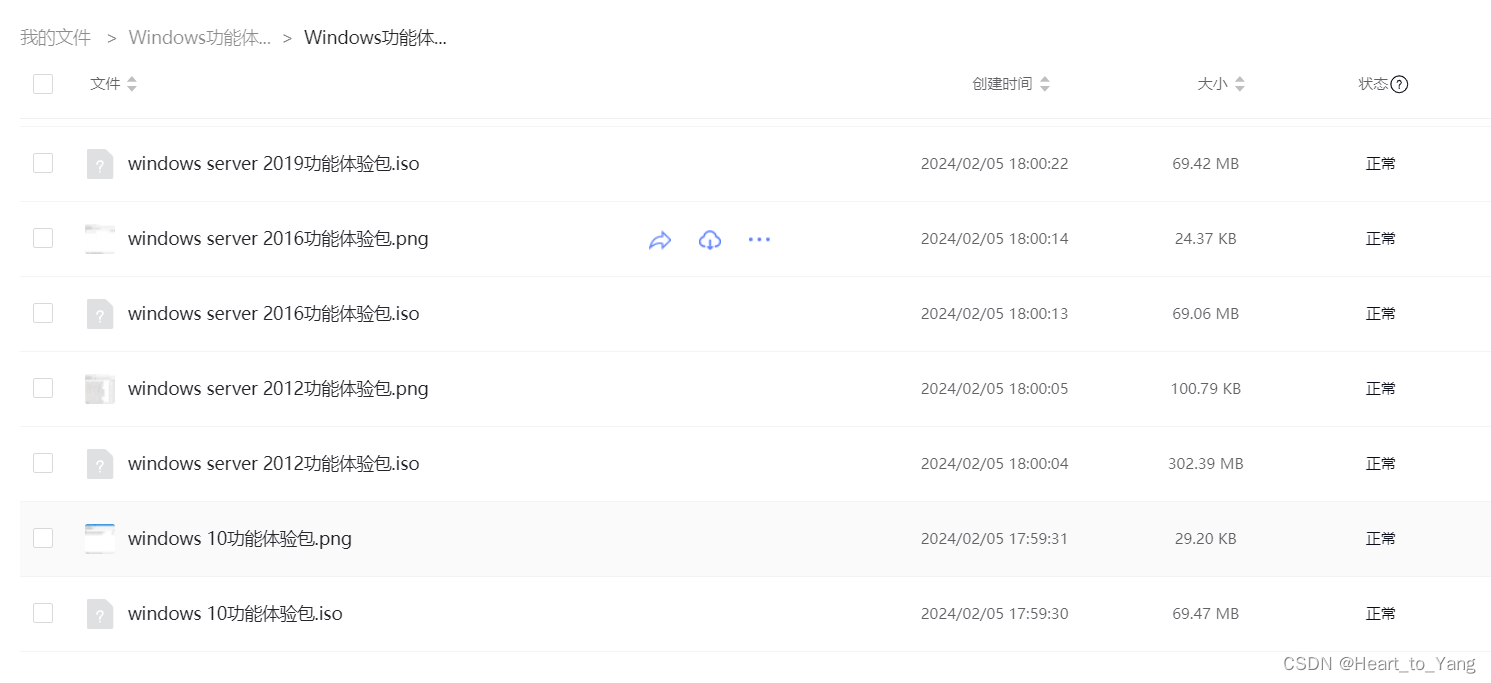The image size is (1491, 683).
Task: Open windows 10功能体验包.png thumbnail preview
Action: point(100,538)
